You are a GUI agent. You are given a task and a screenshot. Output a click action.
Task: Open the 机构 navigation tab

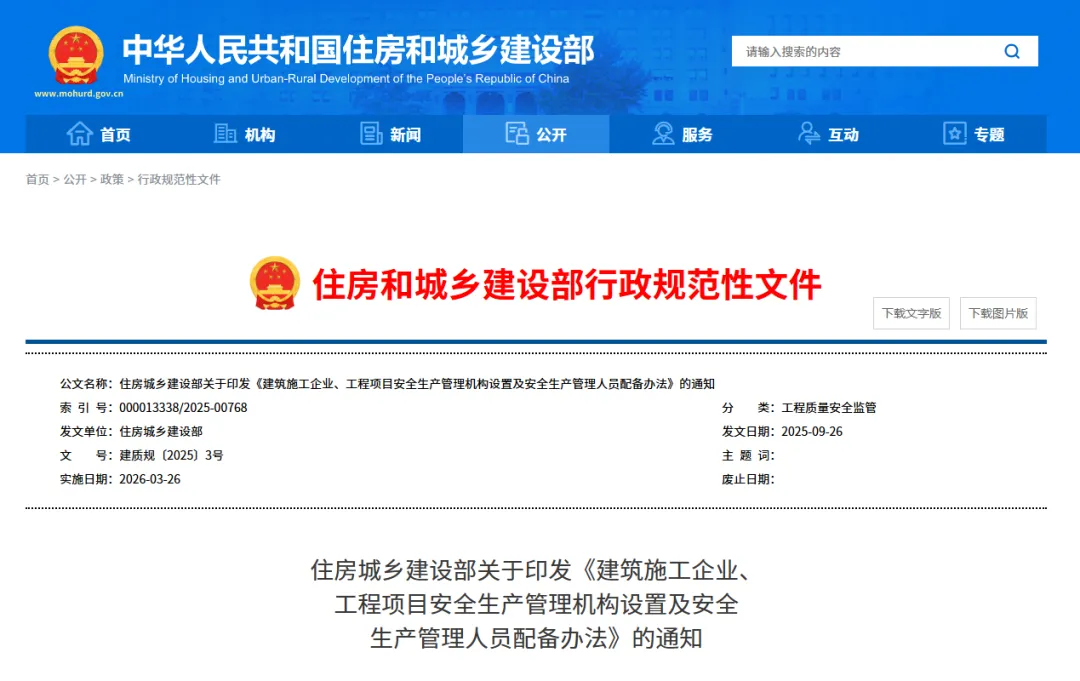(245, 134)
